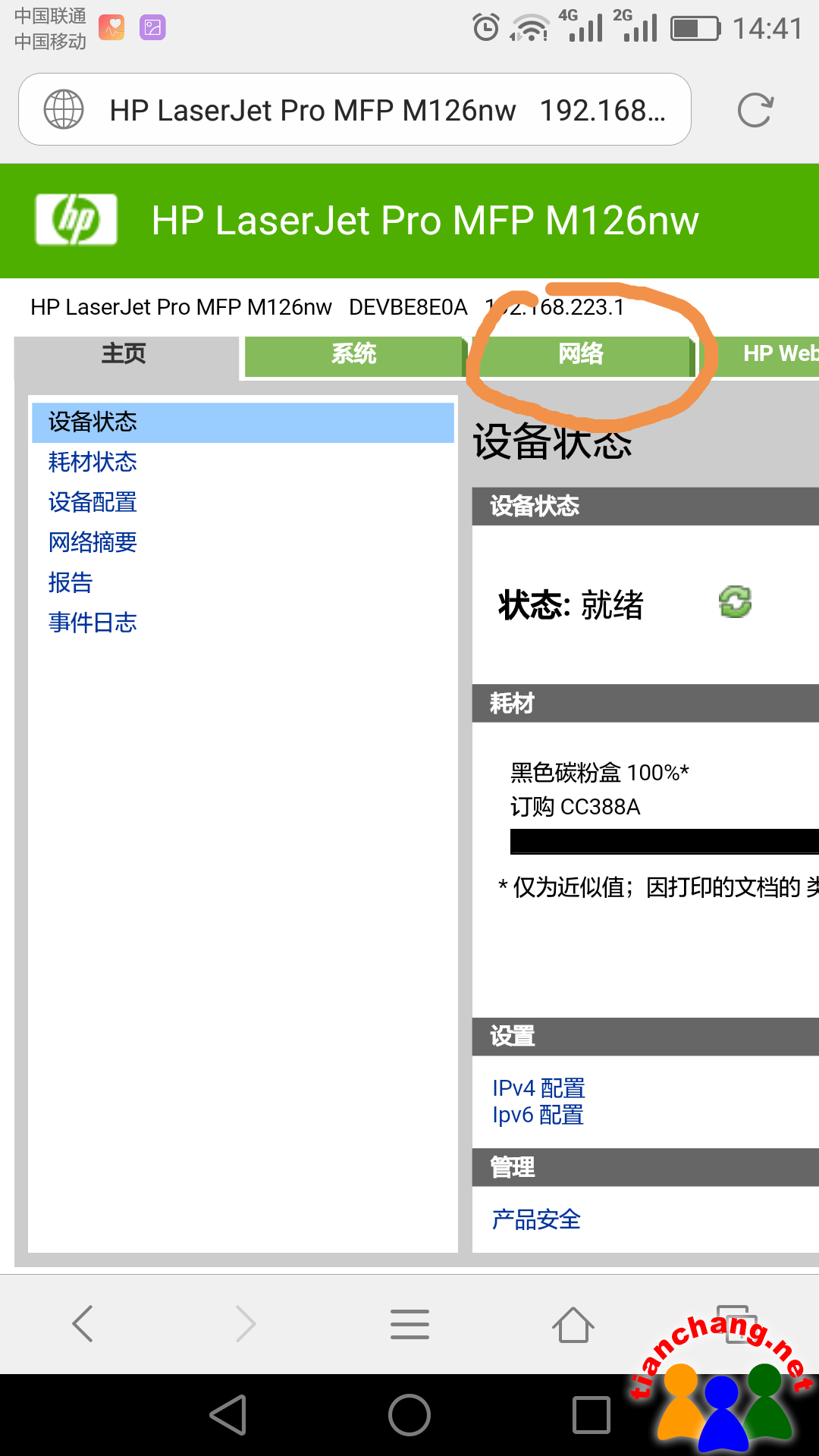The width and height of the screenshot is (819, 1456).
Task: Go forward with browser forward arrow
Action: (246, 1323)
